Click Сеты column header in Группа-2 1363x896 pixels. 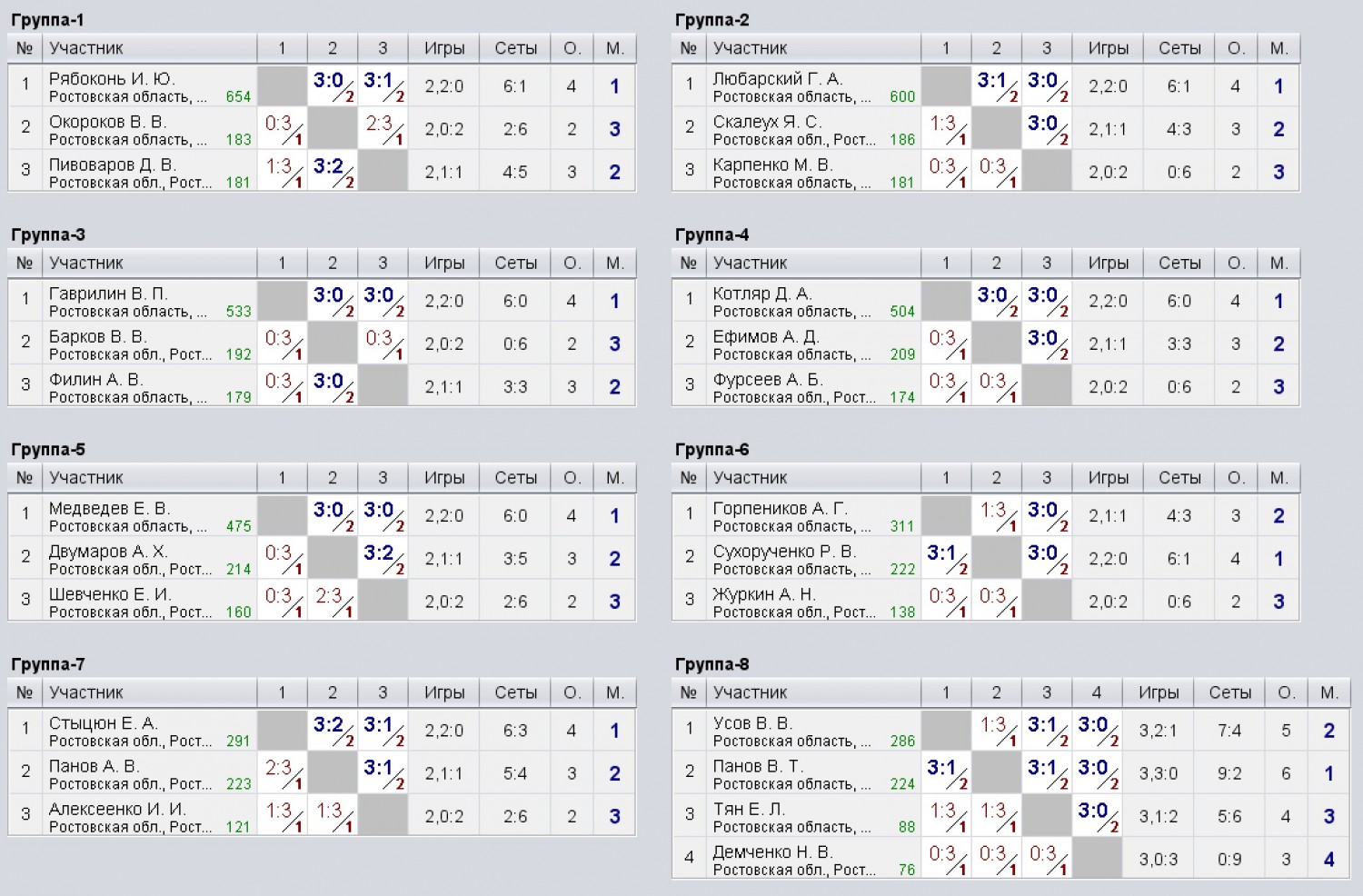click(1179, 48)
